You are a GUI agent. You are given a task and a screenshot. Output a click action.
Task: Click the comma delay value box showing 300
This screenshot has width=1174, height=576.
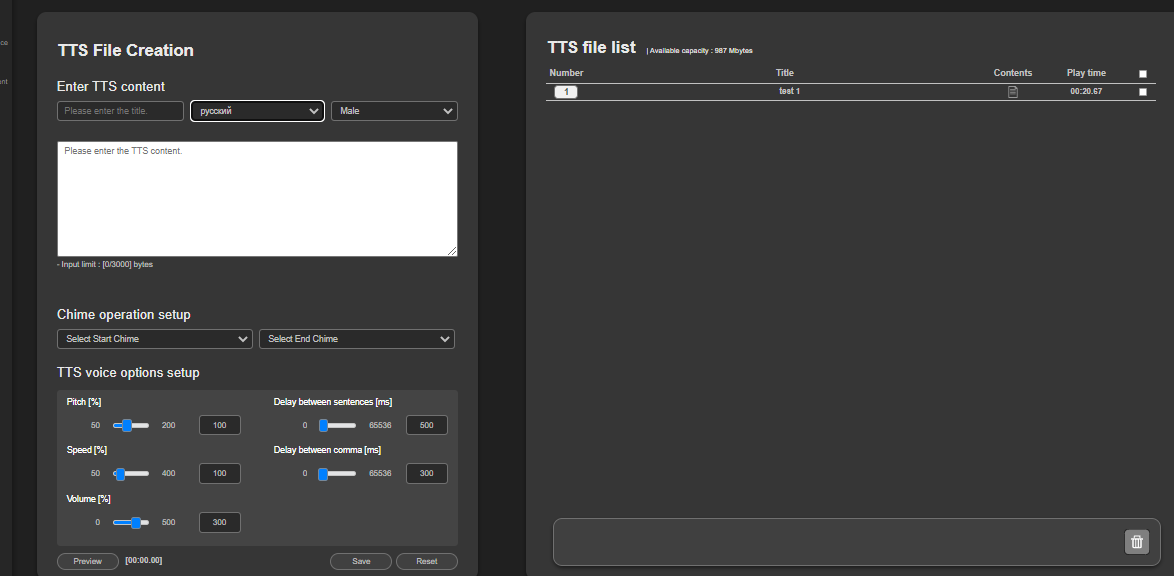pyautogui.click(x=427, y=473)
